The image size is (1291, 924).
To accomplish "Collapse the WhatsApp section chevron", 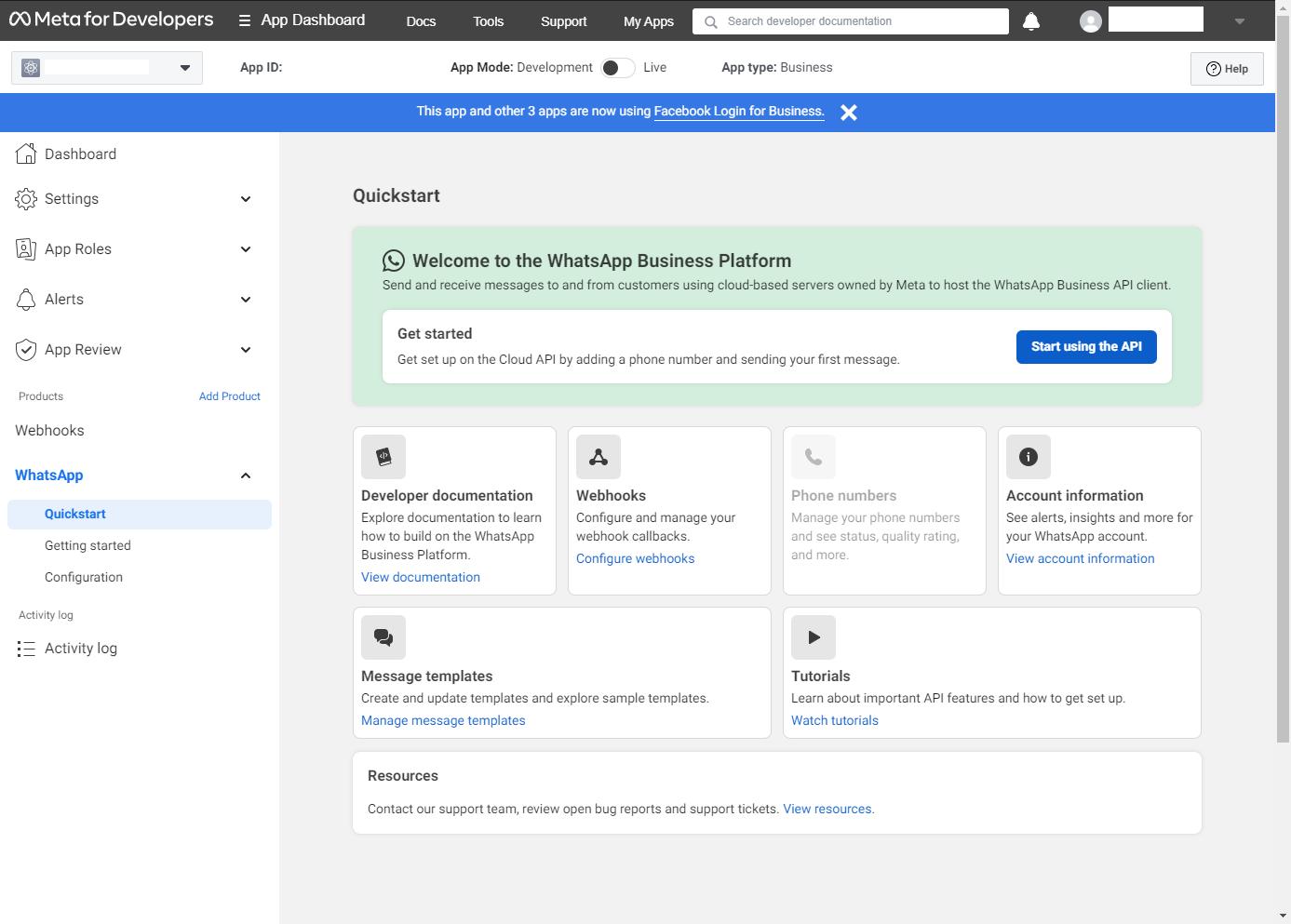I will [x=246, y=475].
